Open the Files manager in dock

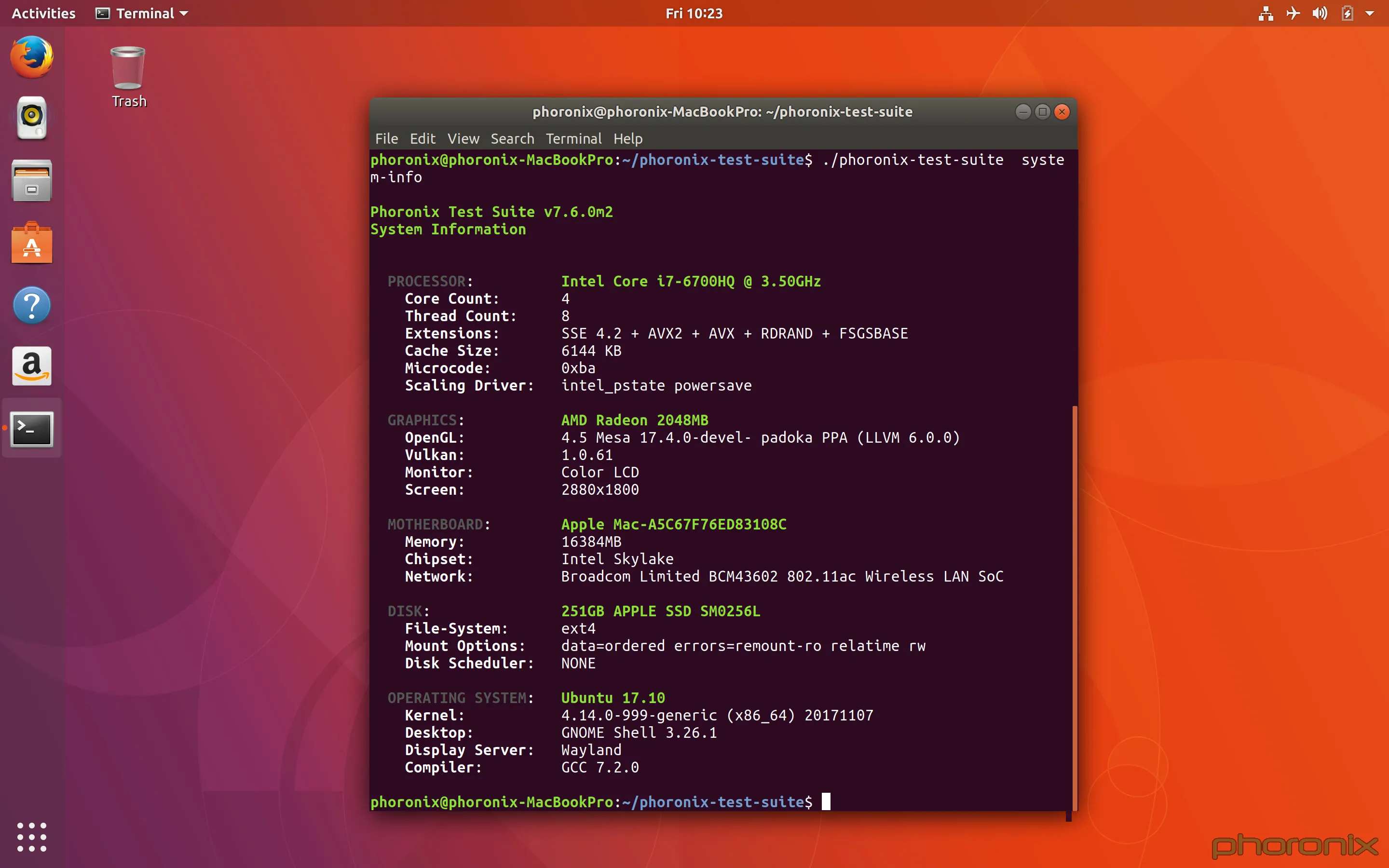[31, 180]
